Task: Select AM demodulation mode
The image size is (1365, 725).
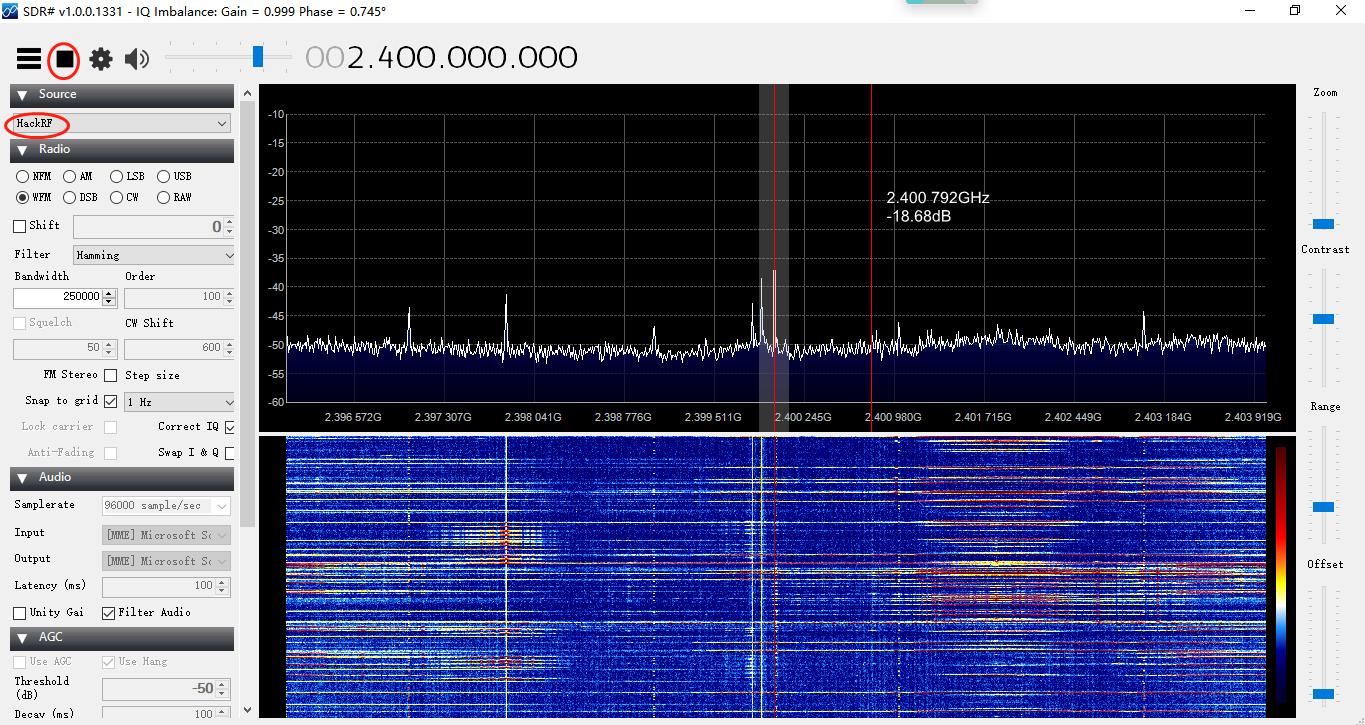Action: [69, 176]
